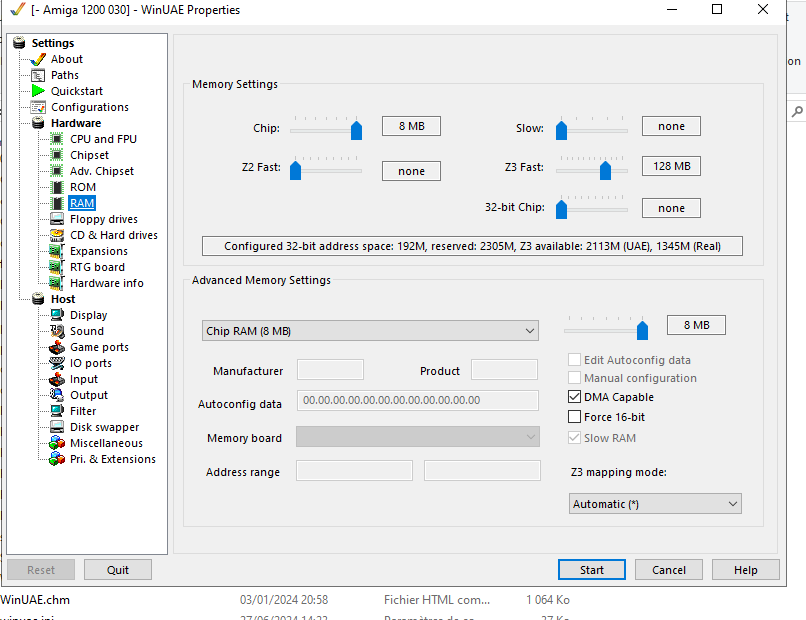This screenshot has width=806, height=620.
Task: Maximize the WinUAE Properties window
Action: pyautogui.click(x=717, y=9)
